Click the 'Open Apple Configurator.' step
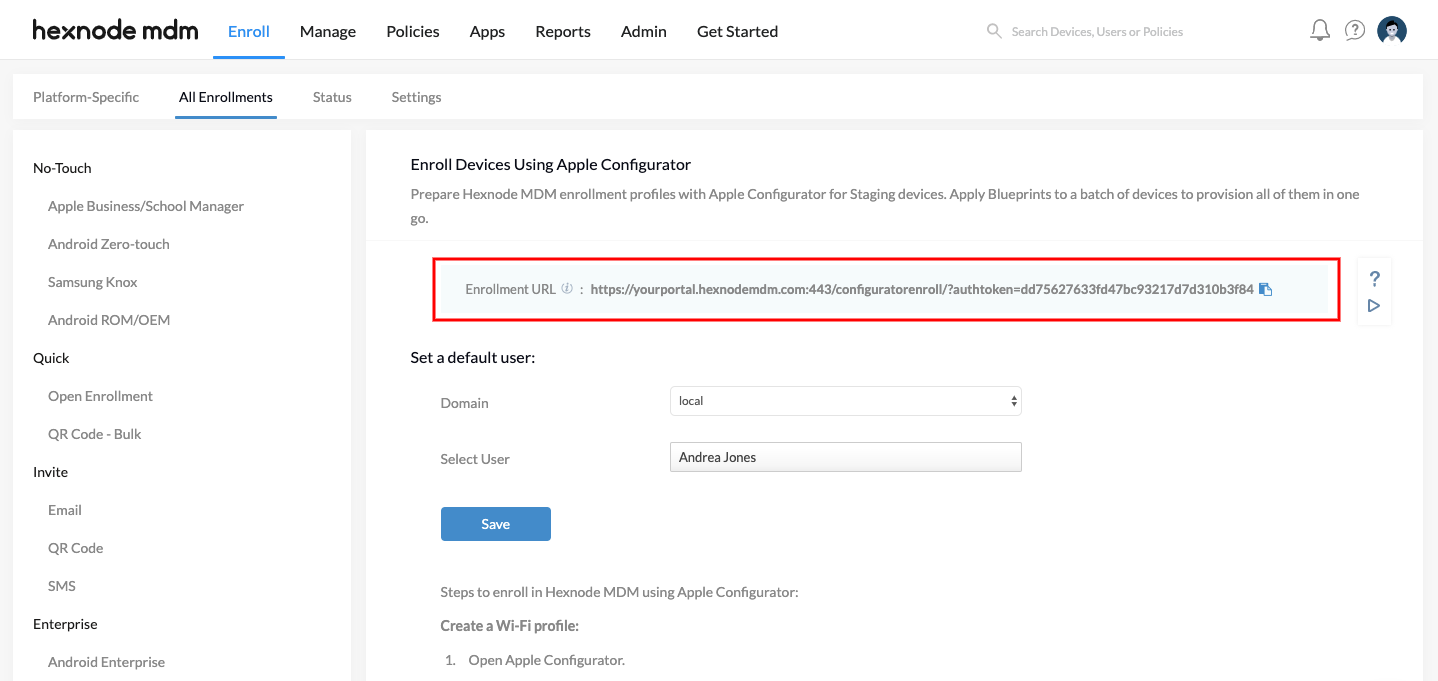 [546, 660]
